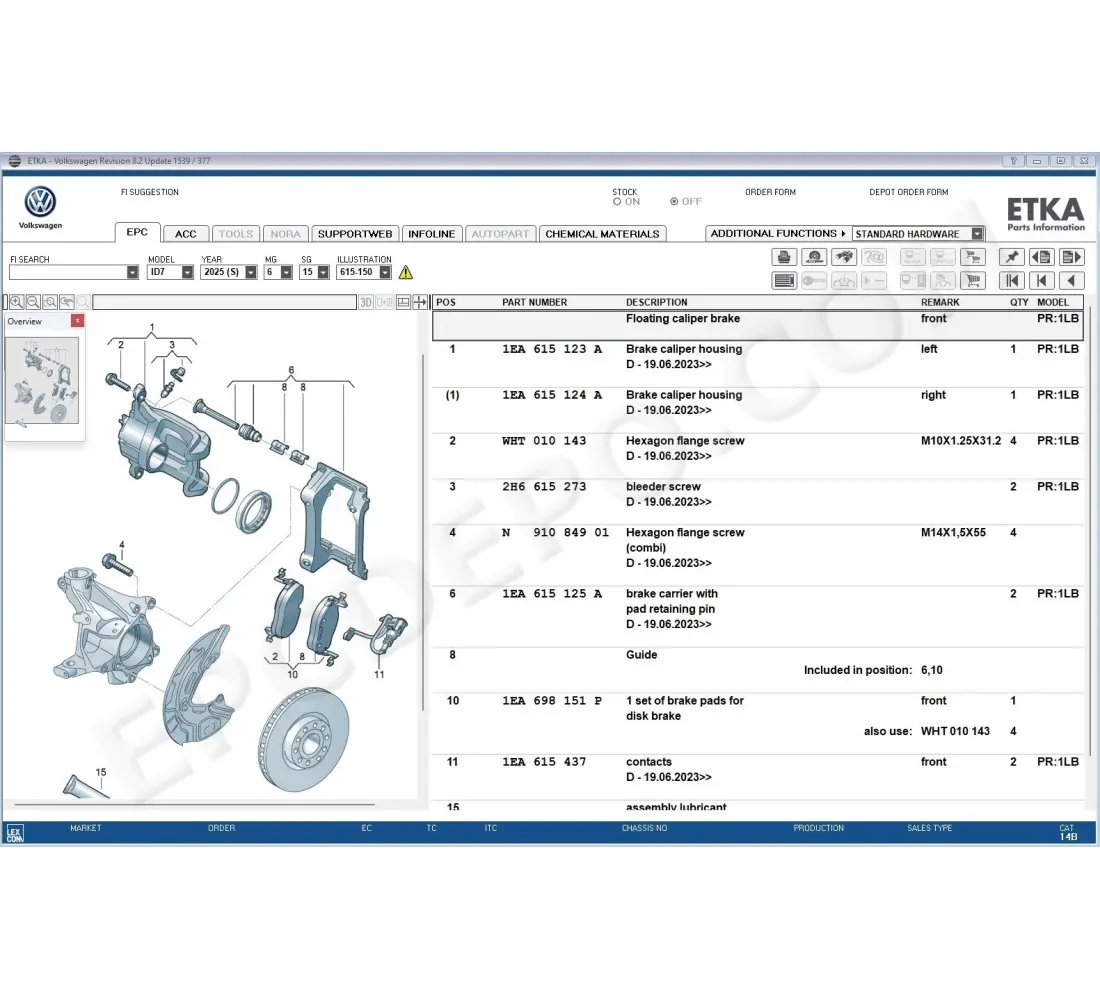Open the SUPPORTWEB tab
Screen dimensions: 1100x1000
[x=355, y=234]
